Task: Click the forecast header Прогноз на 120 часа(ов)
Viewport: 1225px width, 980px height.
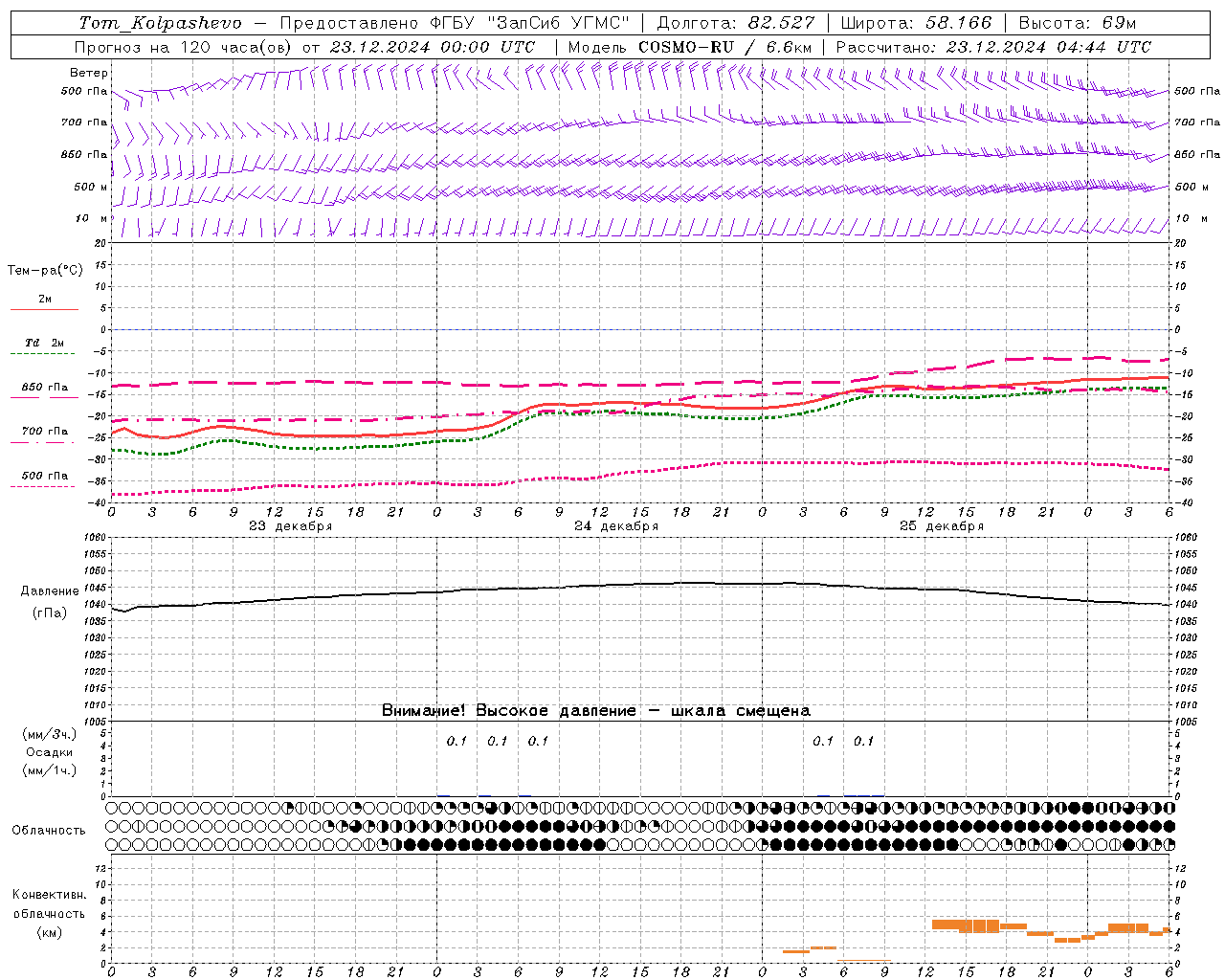Action: pyautogui.click(x=185, y=47)
